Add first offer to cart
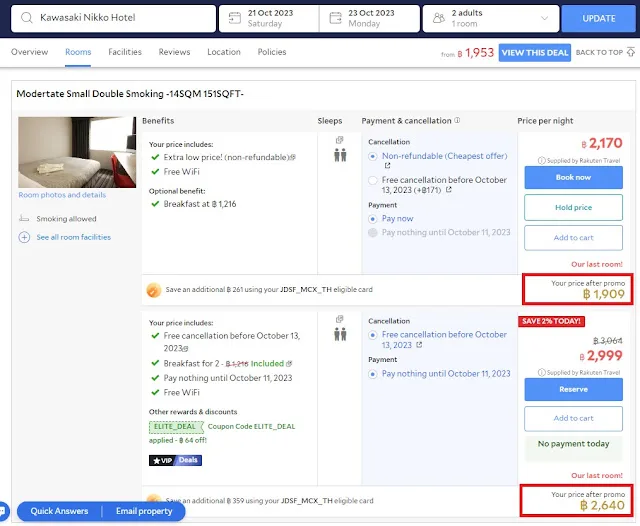The width and height of the screenshot is (640, 526). point(573,238)
